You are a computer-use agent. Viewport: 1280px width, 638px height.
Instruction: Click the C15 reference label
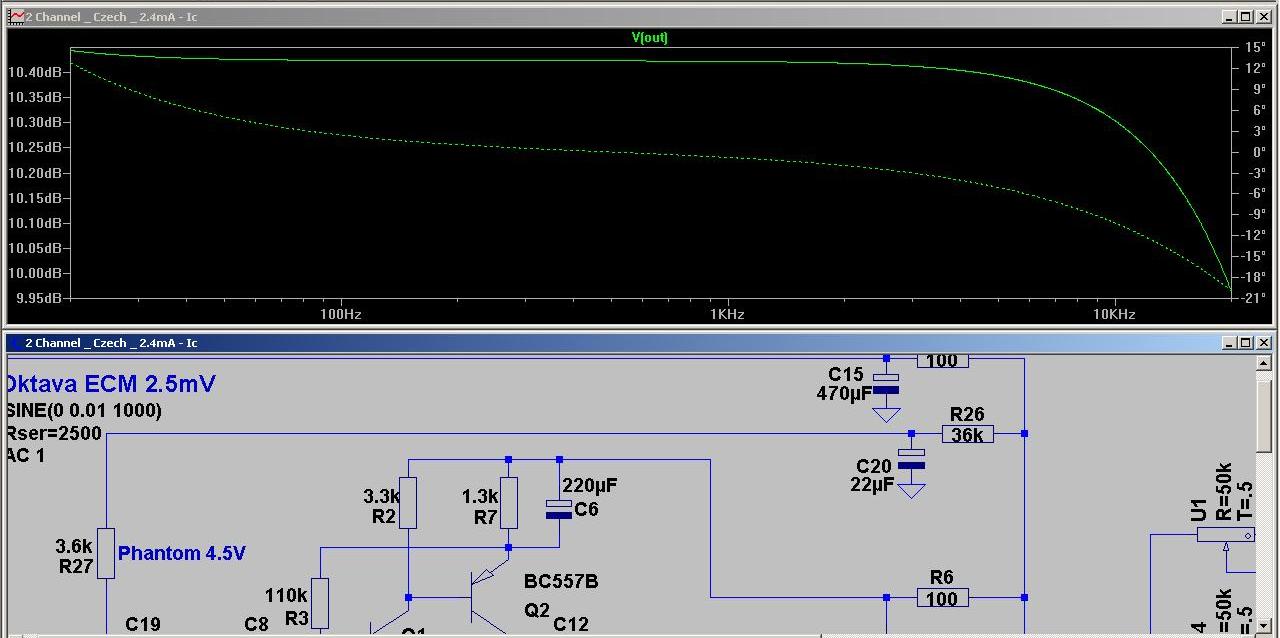[x=845, y=375]
